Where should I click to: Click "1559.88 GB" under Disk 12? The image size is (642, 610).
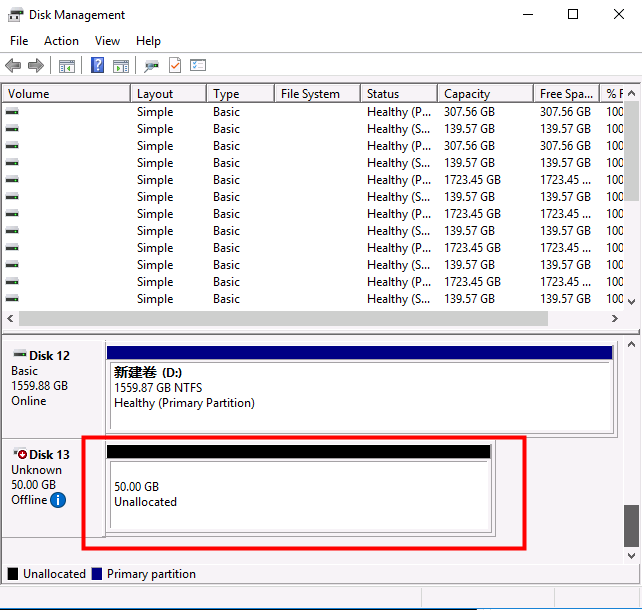pyautogui.click(x=39, y=386)
